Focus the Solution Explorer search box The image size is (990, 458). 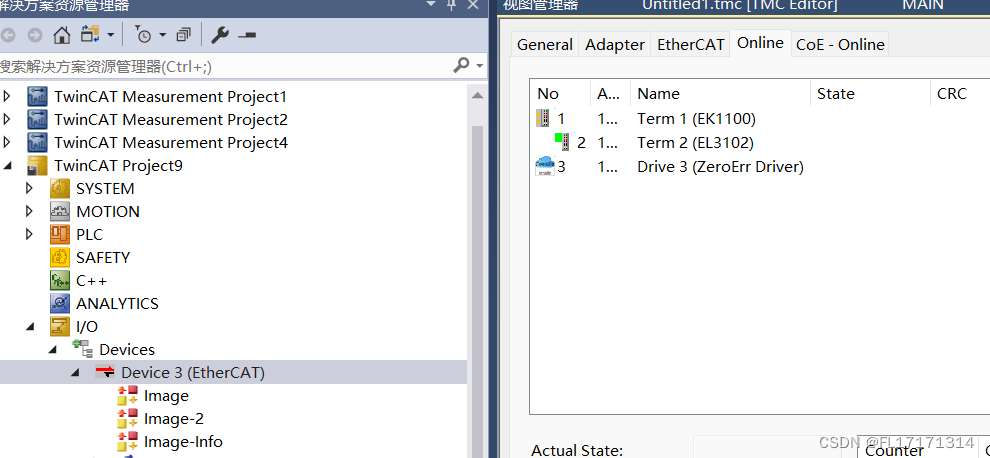click(x=224, y=66)
